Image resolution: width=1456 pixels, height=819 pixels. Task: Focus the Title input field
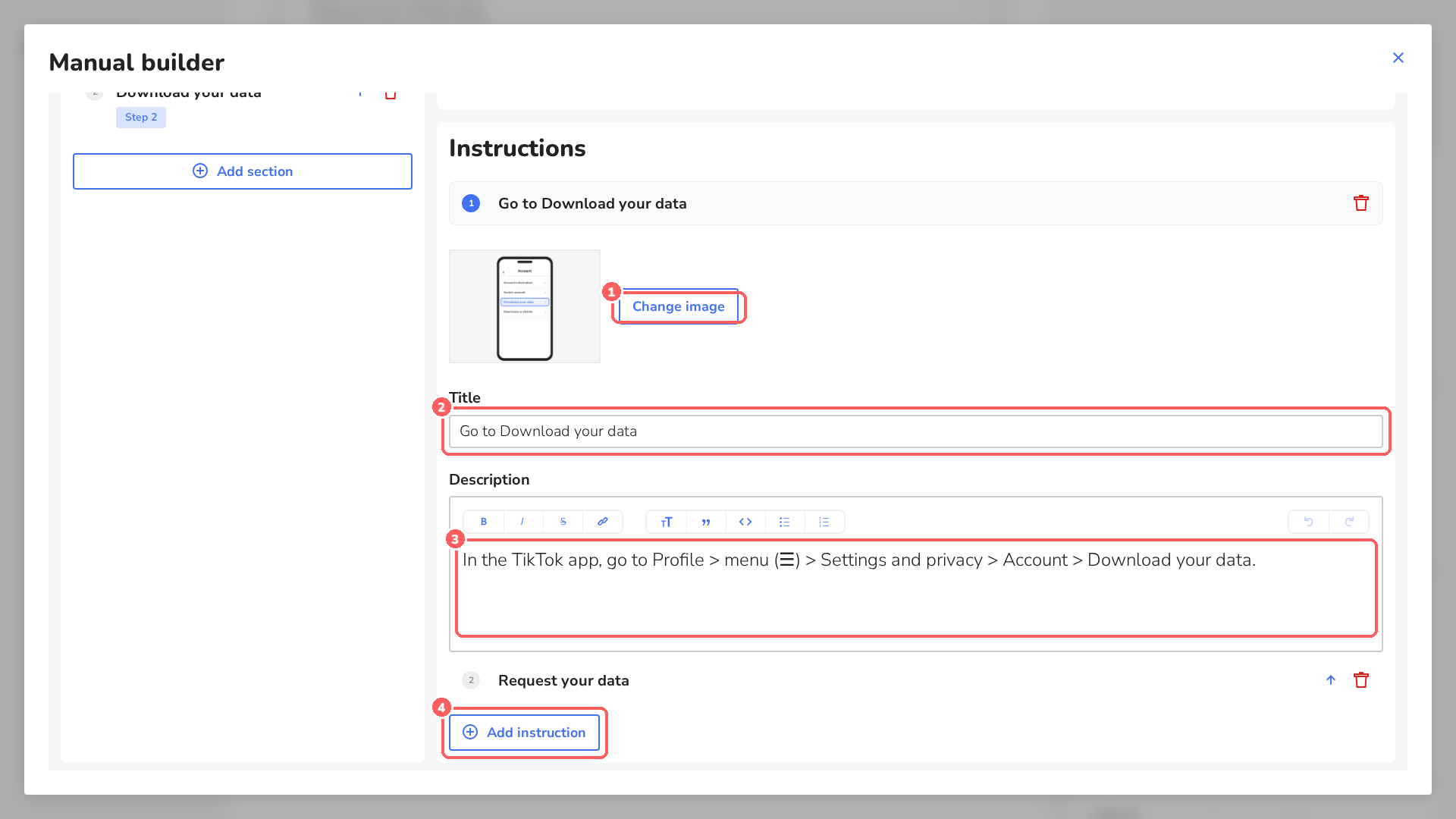(x=916, y=431)
